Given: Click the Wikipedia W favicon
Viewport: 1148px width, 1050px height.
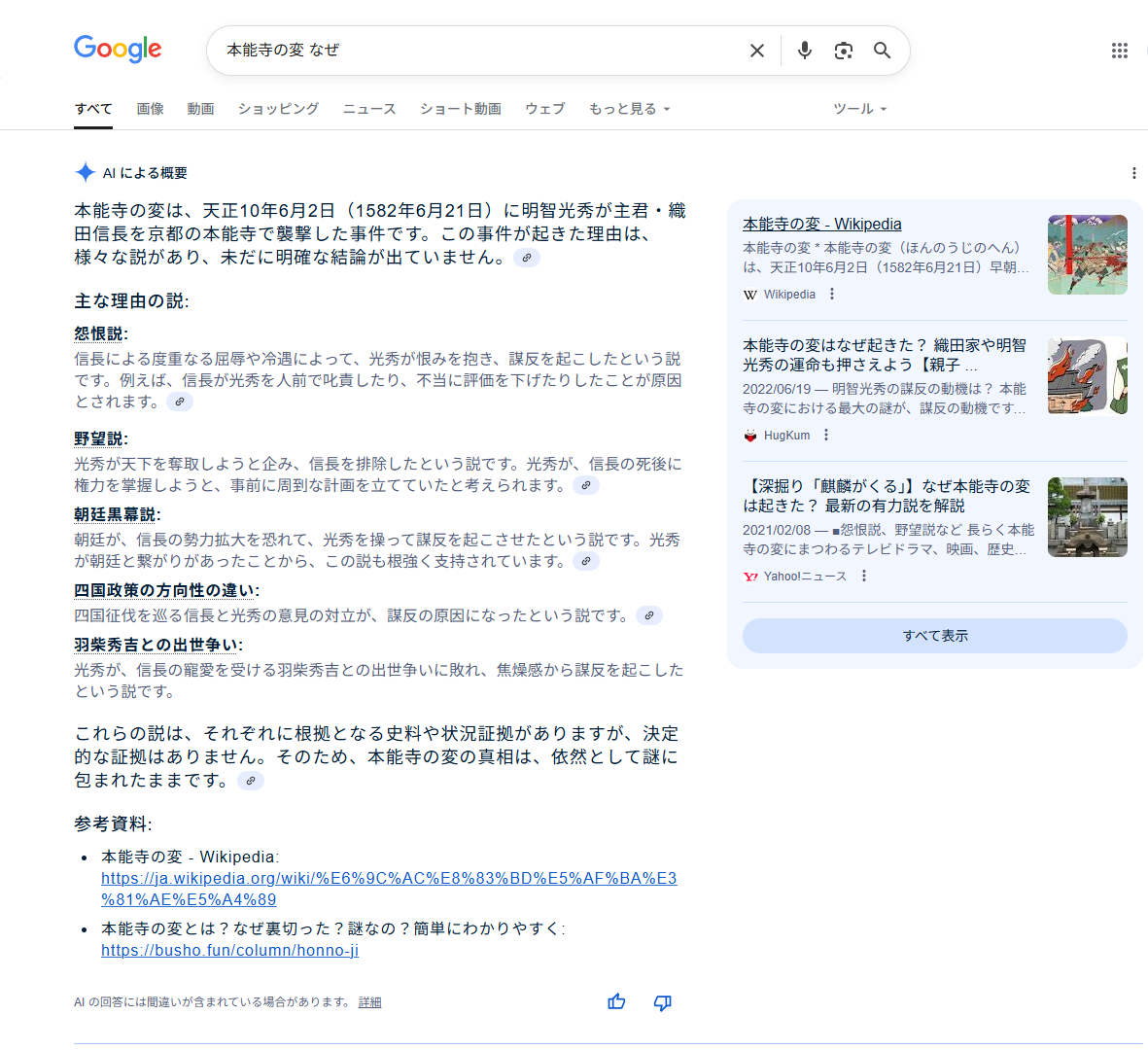Looking at the screenshot, I should (x=750, y=295).
